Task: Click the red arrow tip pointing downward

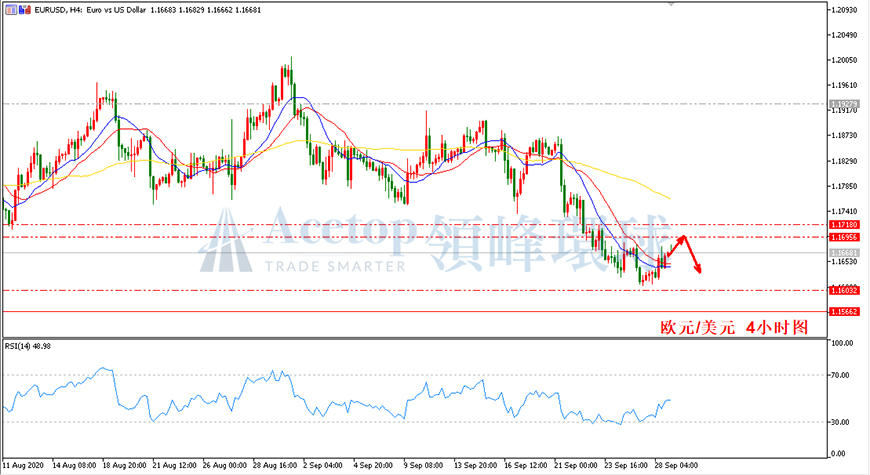Action: tap(699, 270)
